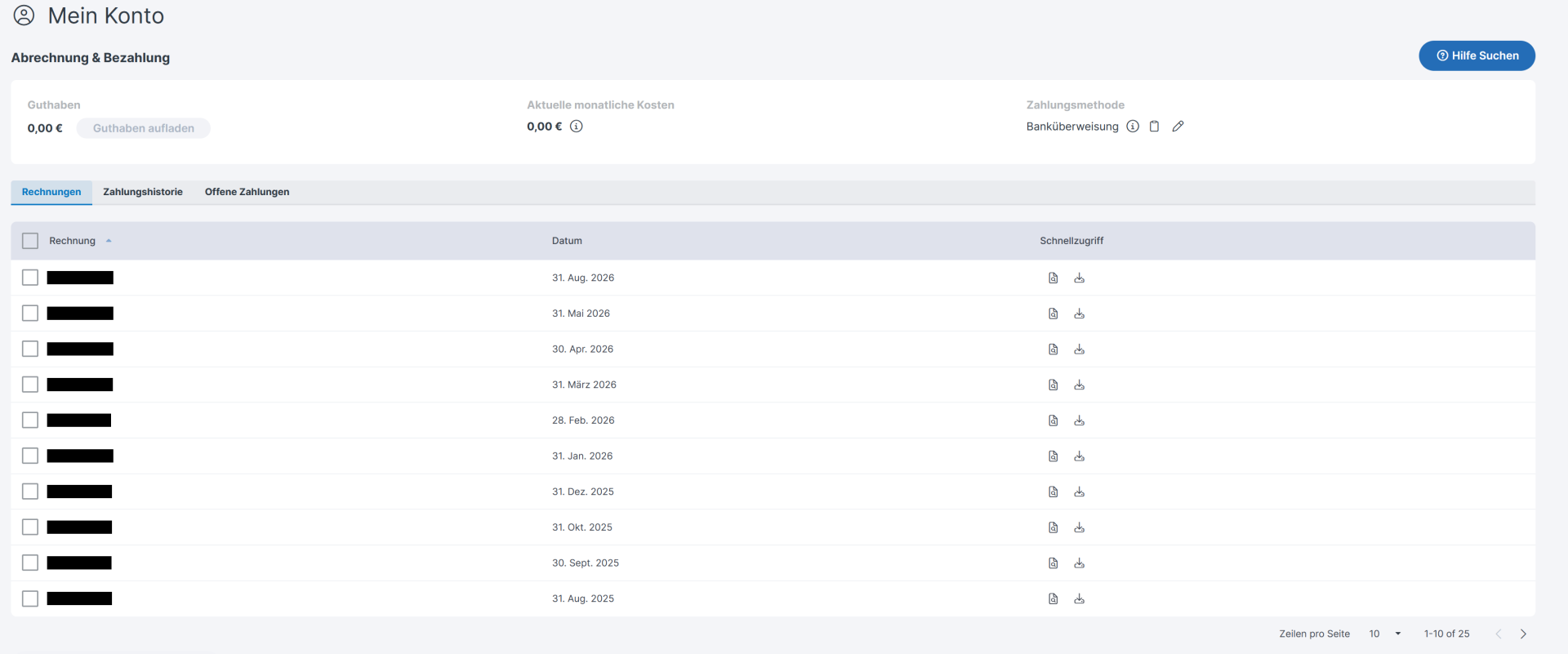Copy Banküberweisung details via clipboard icon
1568x654 pixels.
click(1155, 127)
